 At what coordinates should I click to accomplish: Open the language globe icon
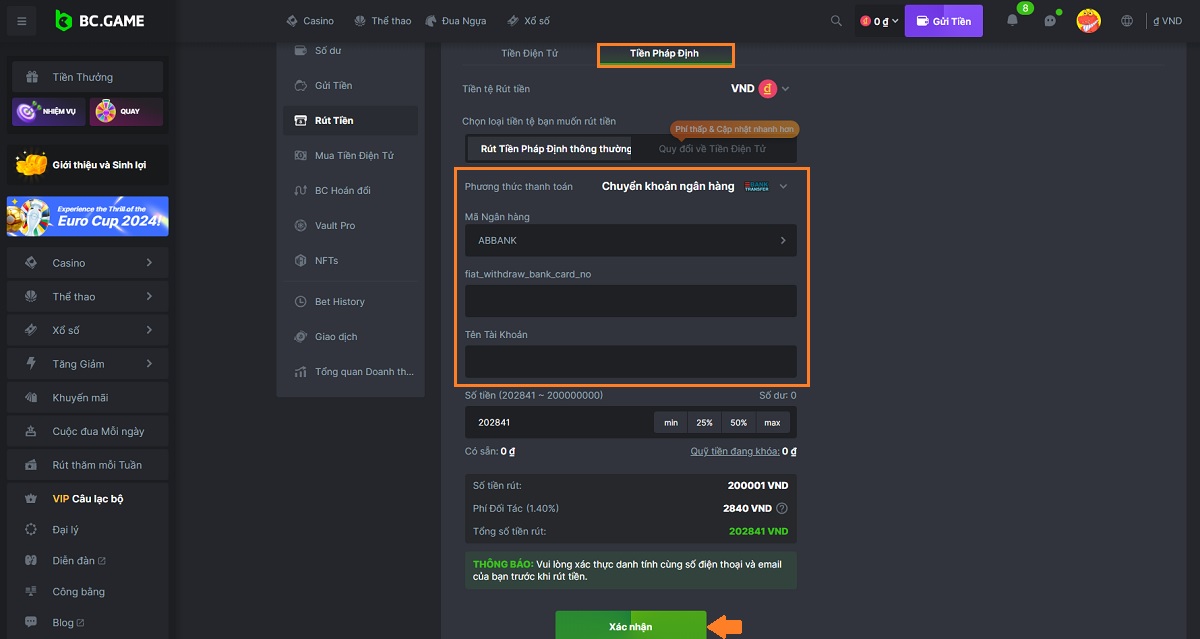tap(1127, 21)
